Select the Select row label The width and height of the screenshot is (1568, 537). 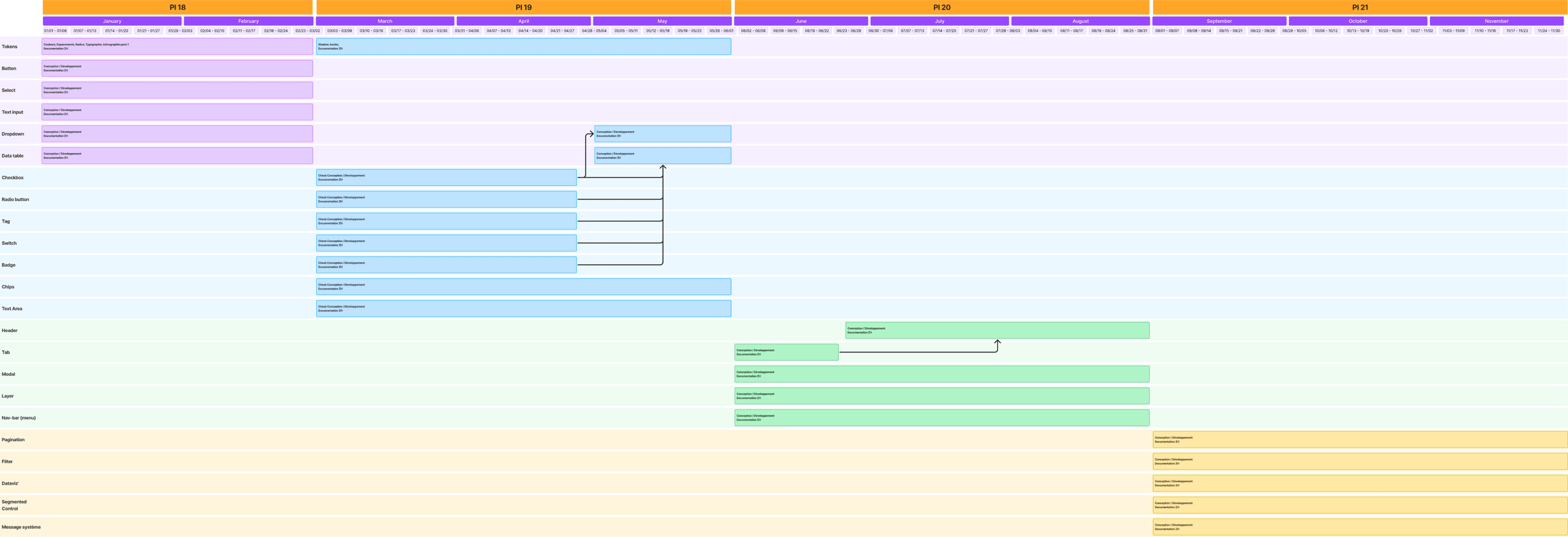8,90
